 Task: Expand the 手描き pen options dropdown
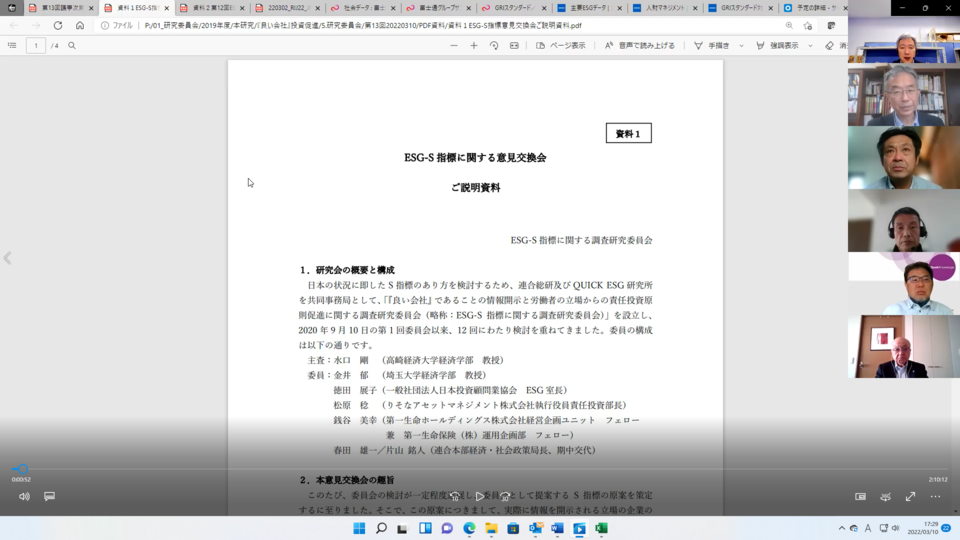coord(741,45)
